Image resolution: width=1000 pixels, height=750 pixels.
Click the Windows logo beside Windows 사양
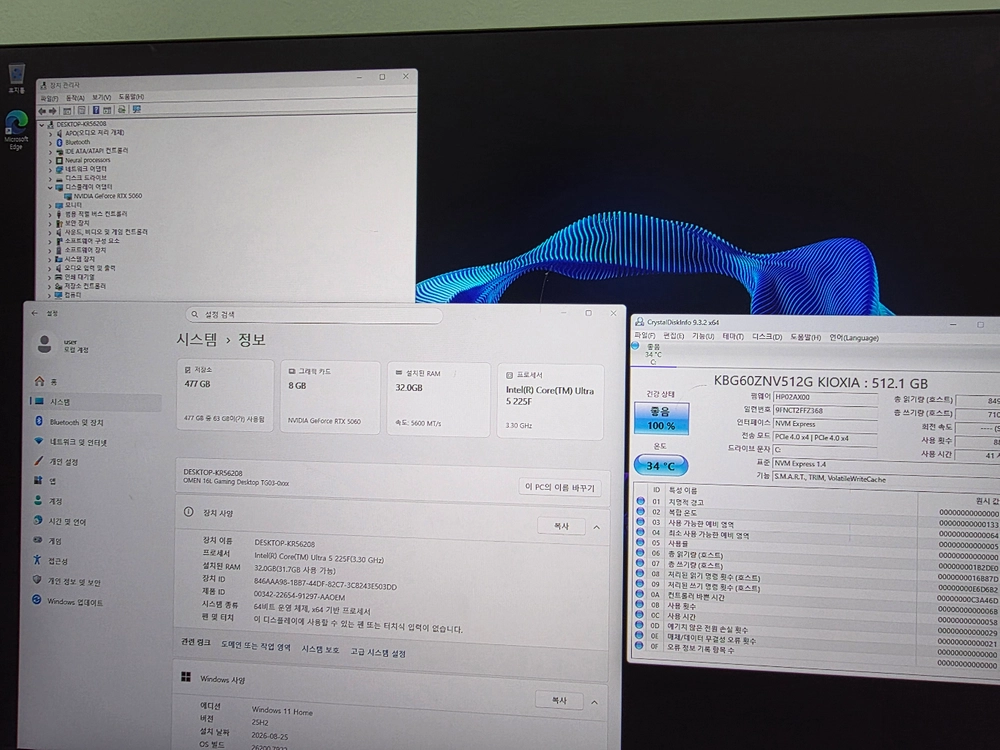[x=186, y=677]
